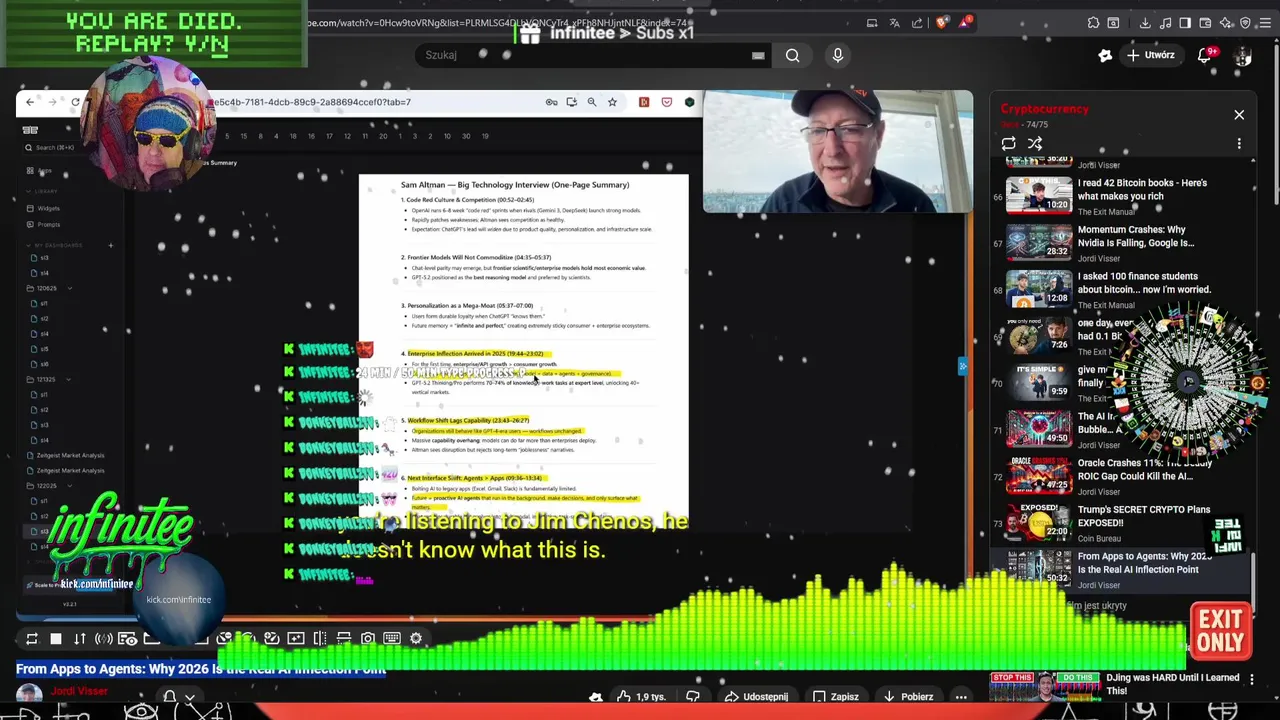Open the Extensions puzzle icon
Screen dimensions: 1280x720
(1094, 23)
